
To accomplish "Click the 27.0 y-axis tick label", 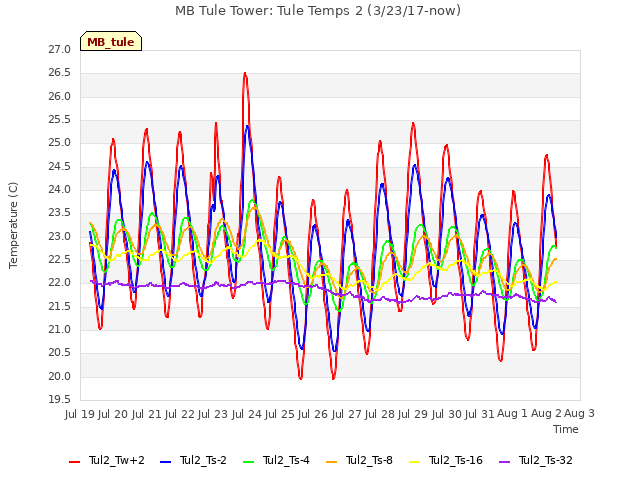I will 60,50.
